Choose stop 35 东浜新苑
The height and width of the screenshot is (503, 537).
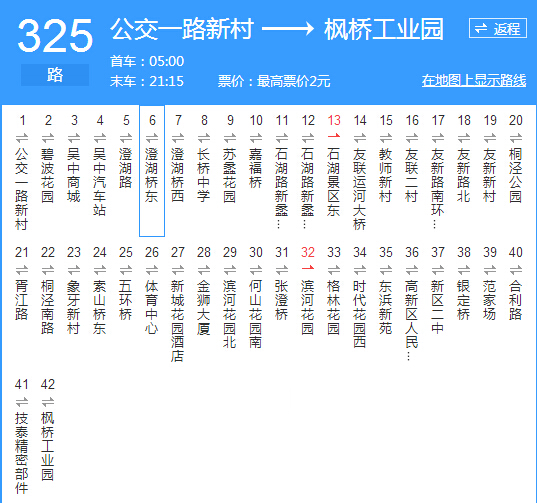point(386,307)
